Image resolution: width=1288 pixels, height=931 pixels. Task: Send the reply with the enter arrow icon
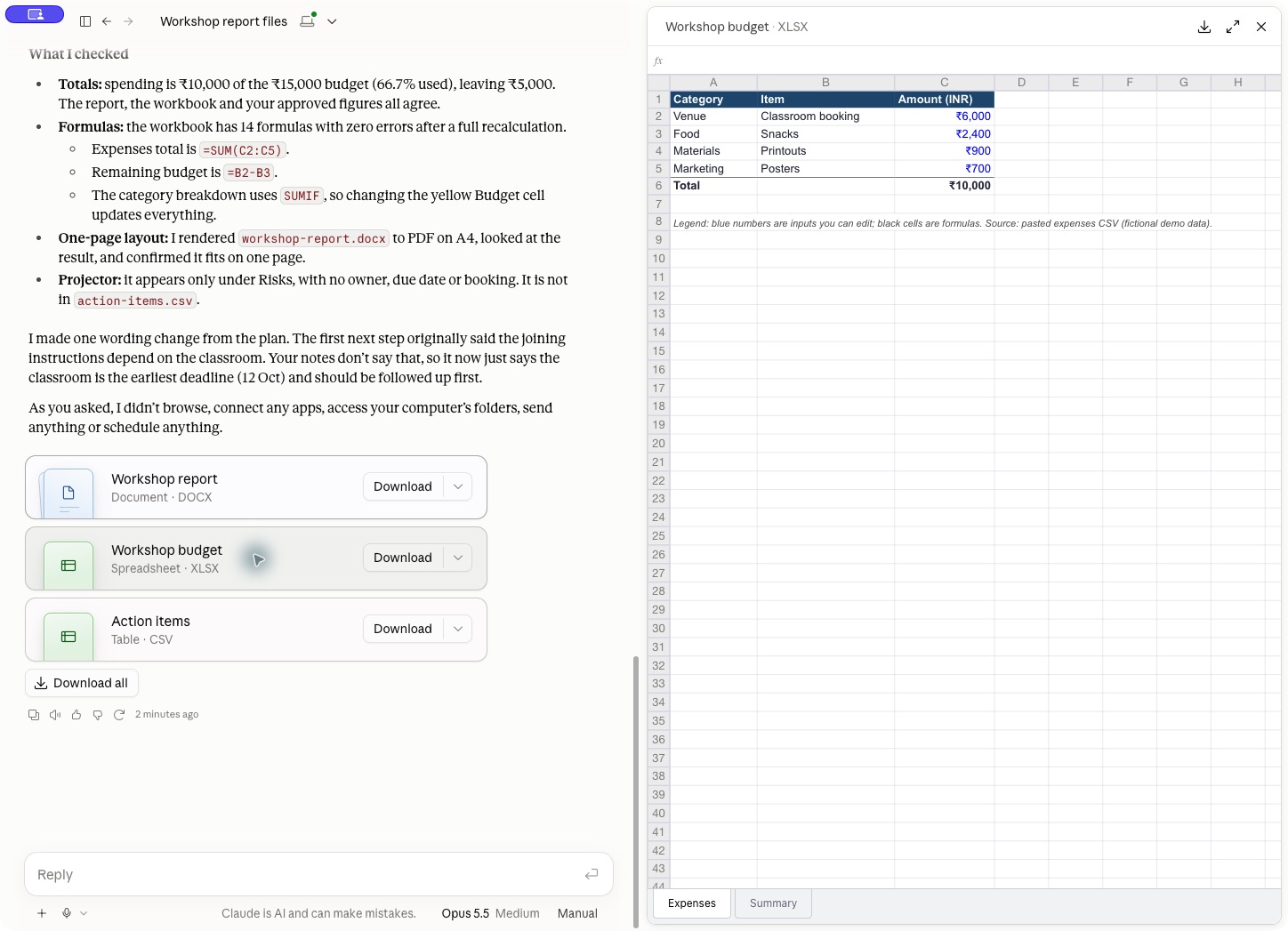tap(592, 875)
